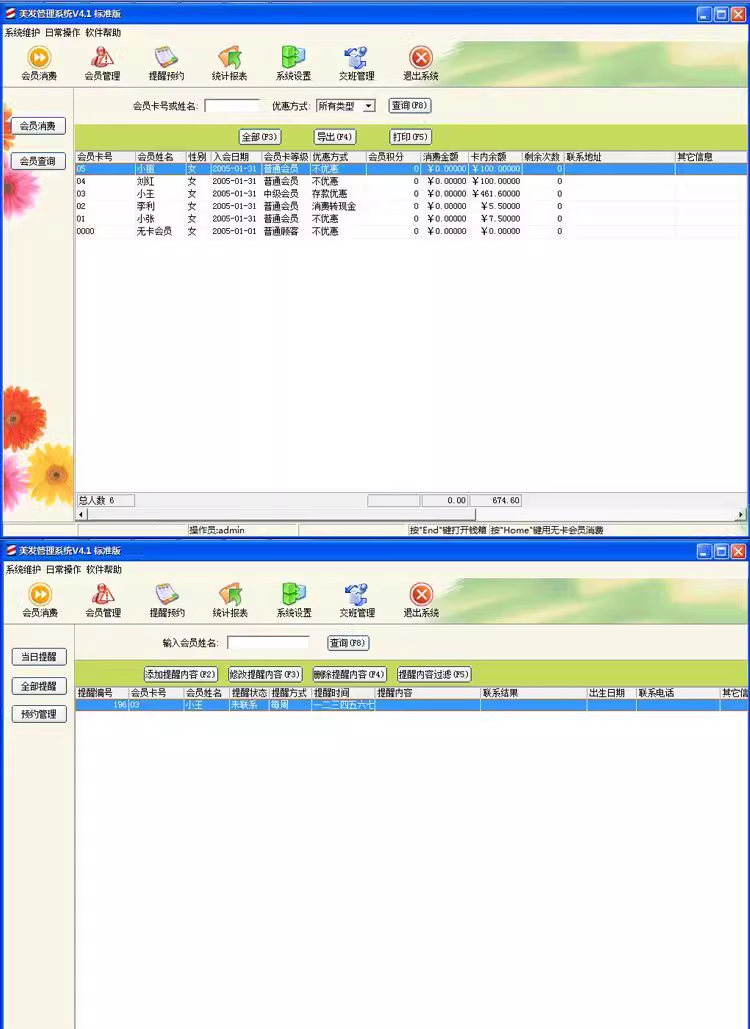Screen dimensions: 750x1029
Task: Open 交班管理 icon in lower window toolbar
Action: [x=357, y=600]
